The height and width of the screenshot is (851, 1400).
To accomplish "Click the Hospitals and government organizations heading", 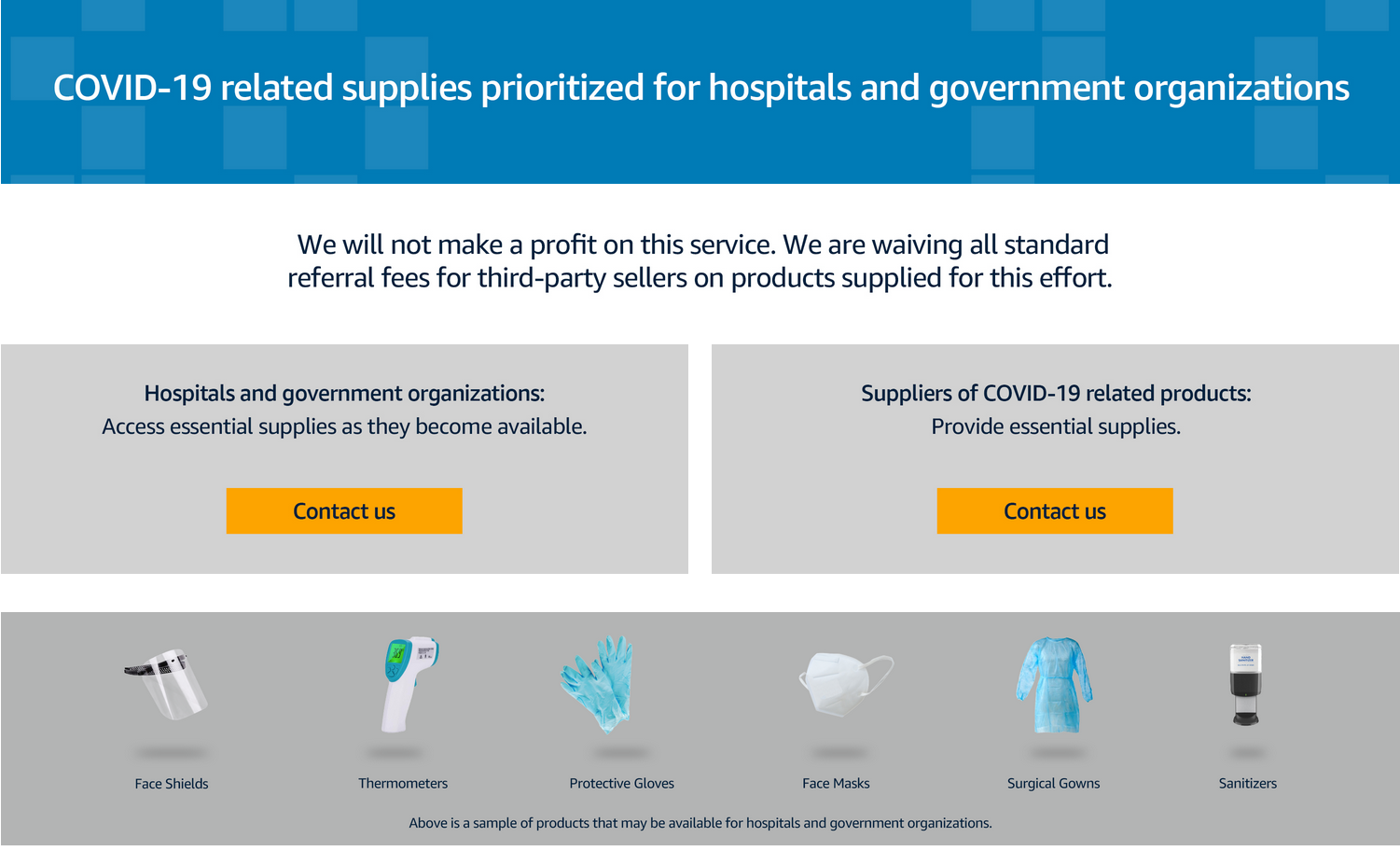I will pos(344,394).
